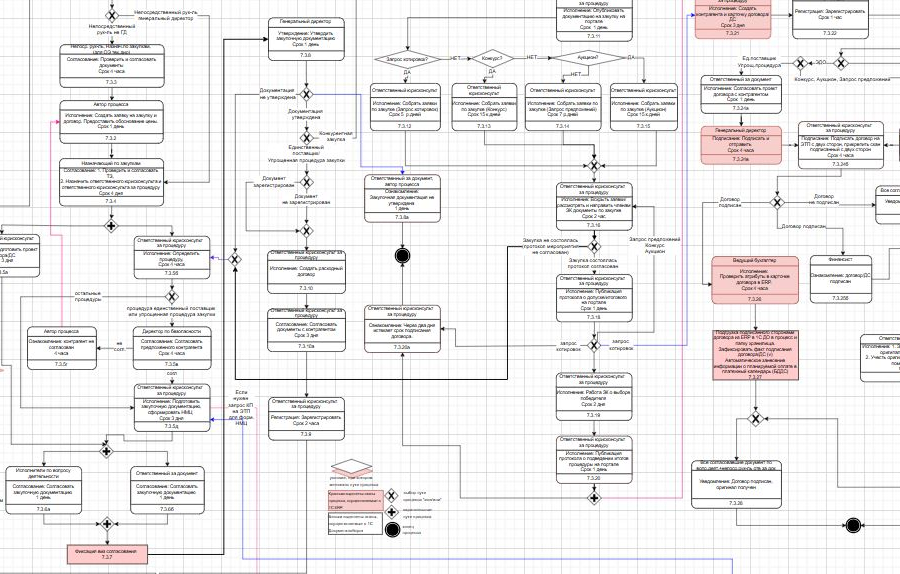Select process box numbered 7.3.3
The image size is (900, 574).
[x=112, y=66]
